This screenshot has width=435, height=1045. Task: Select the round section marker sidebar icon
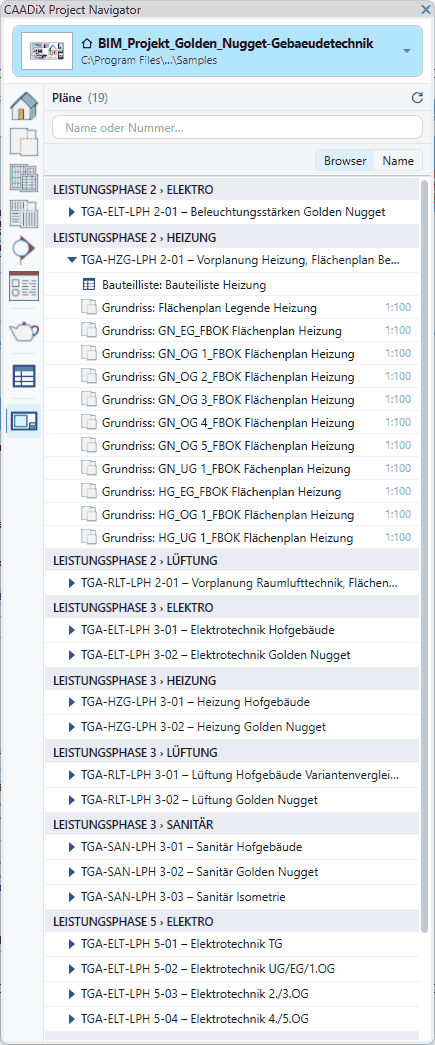(24, 250)
